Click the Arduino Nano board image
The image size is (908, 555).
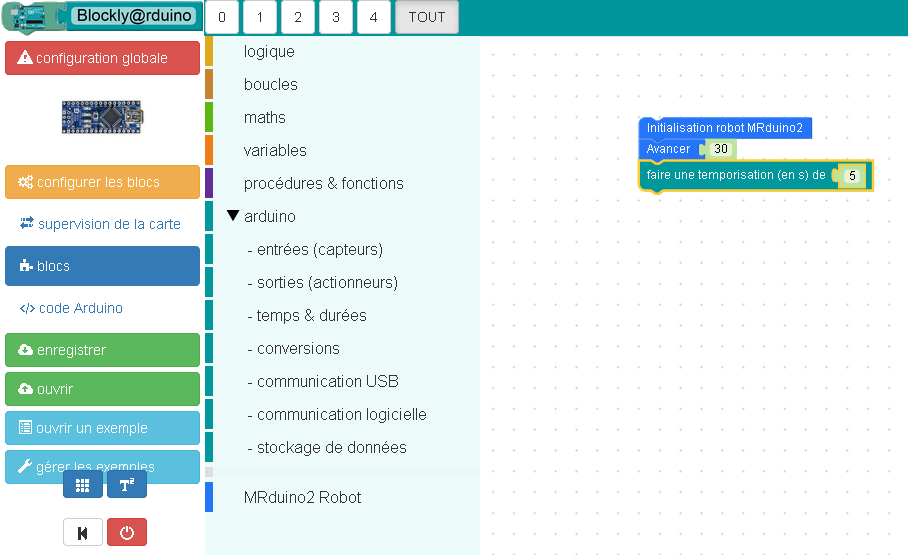click(102, 117)
